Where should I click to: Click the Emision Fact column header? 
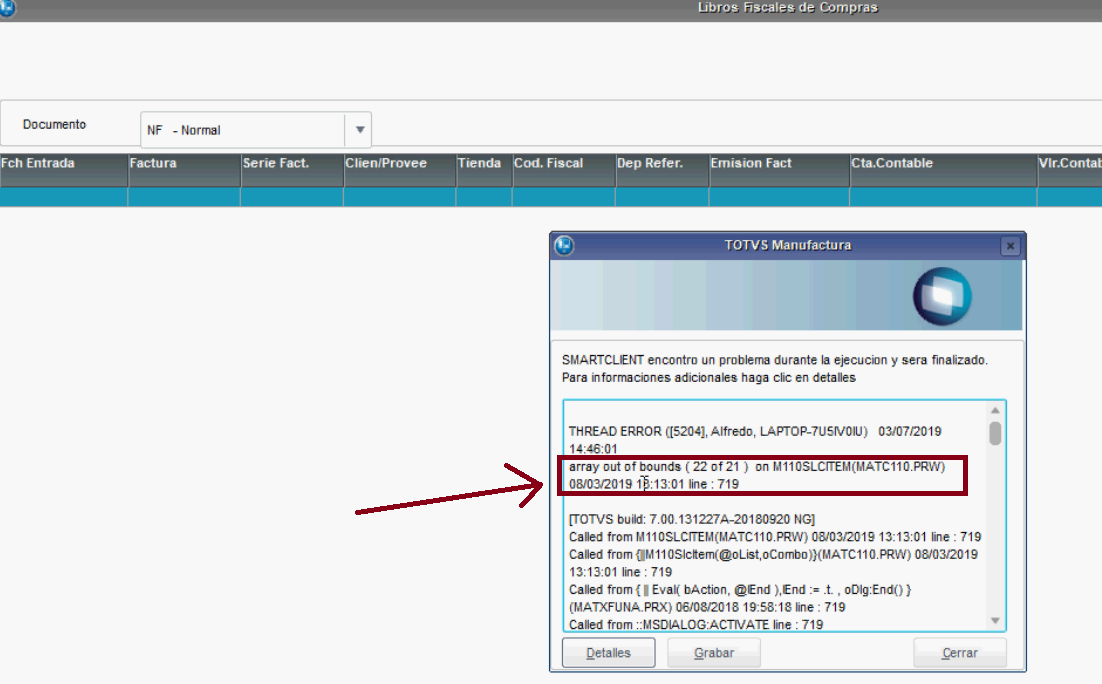[779, 170]
